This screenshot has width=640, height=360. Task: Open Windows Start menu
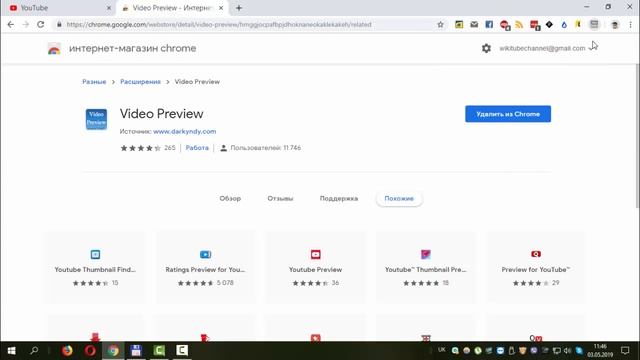point(11,350)
